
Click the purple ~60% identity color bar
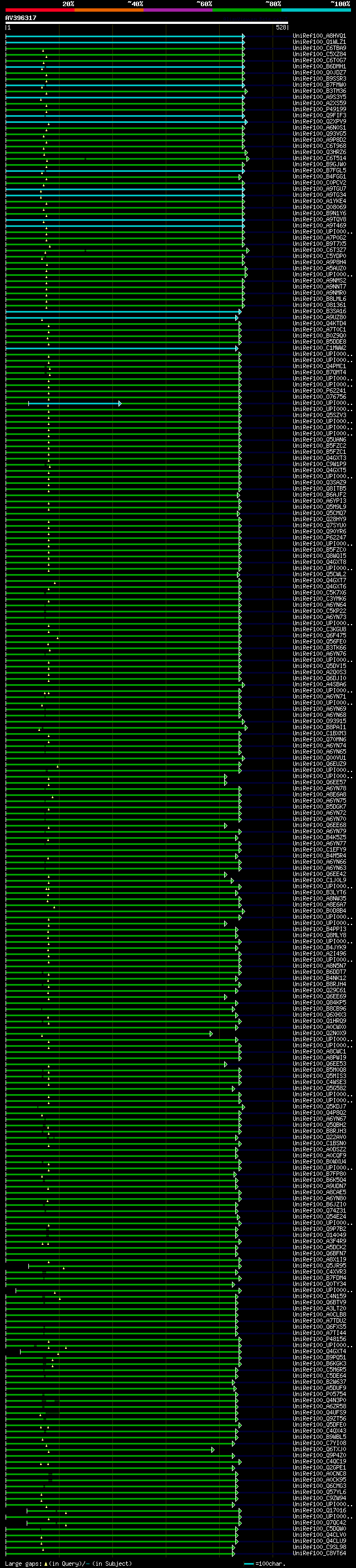coord(177,10)
